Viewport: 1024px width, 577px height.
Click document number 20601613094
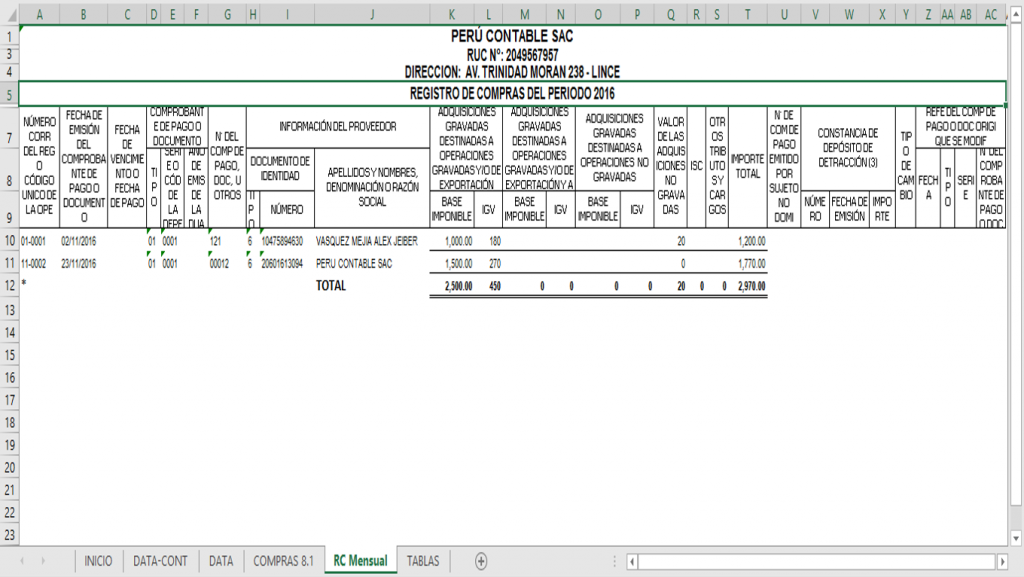point(287,264)
